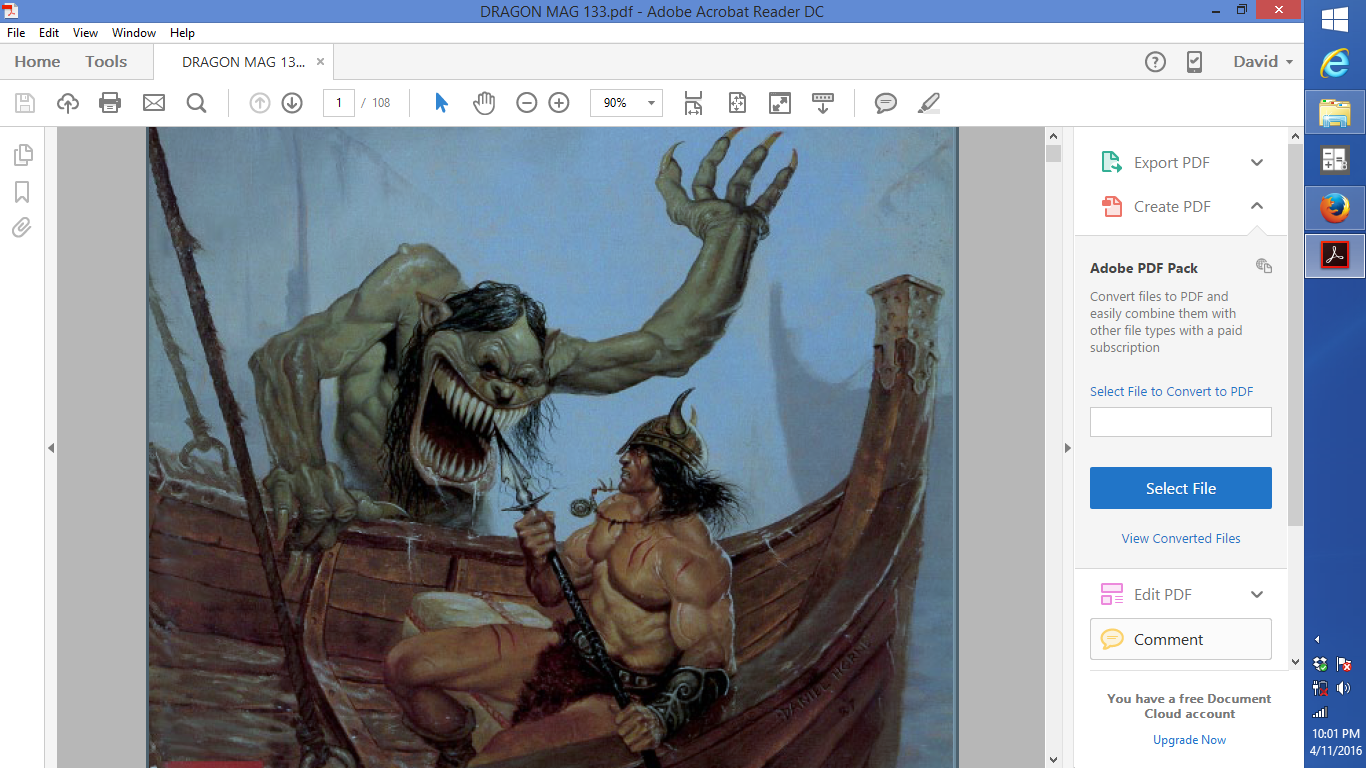1366x768 pixels.
Task: Open the find text magnifier icon
Action: point(196,103)
